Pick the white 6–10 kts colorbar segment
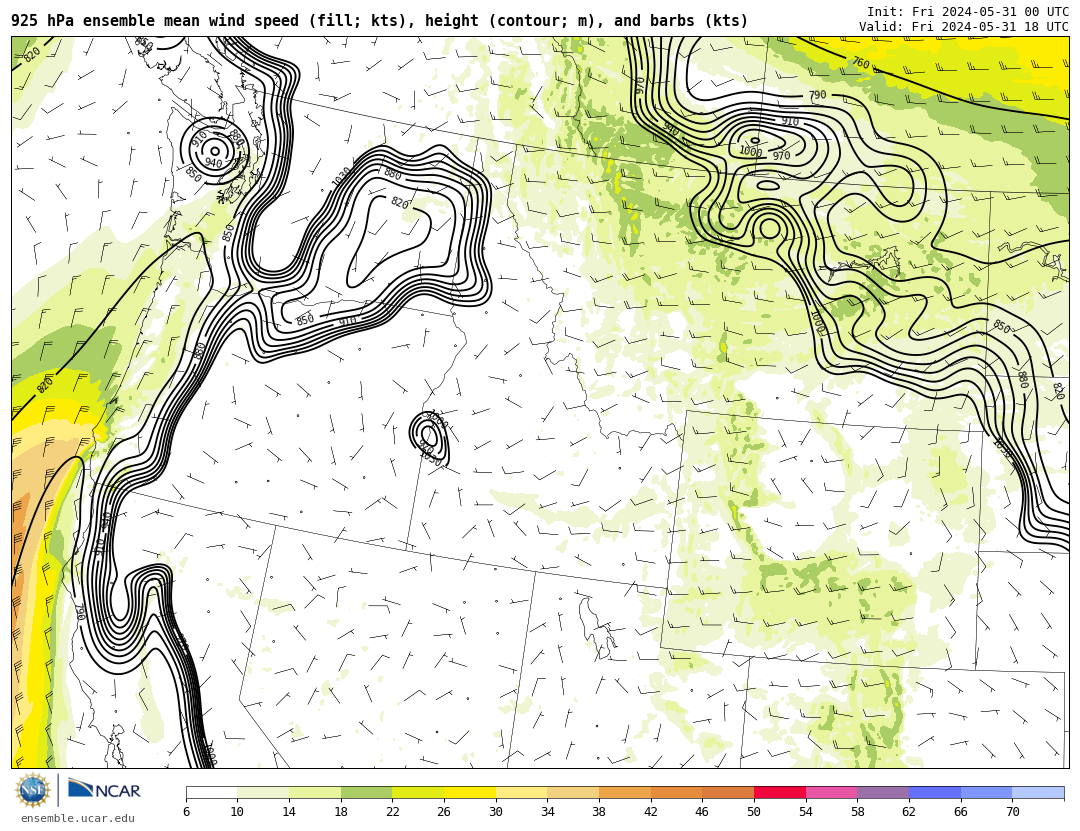 tap(211, 792)
